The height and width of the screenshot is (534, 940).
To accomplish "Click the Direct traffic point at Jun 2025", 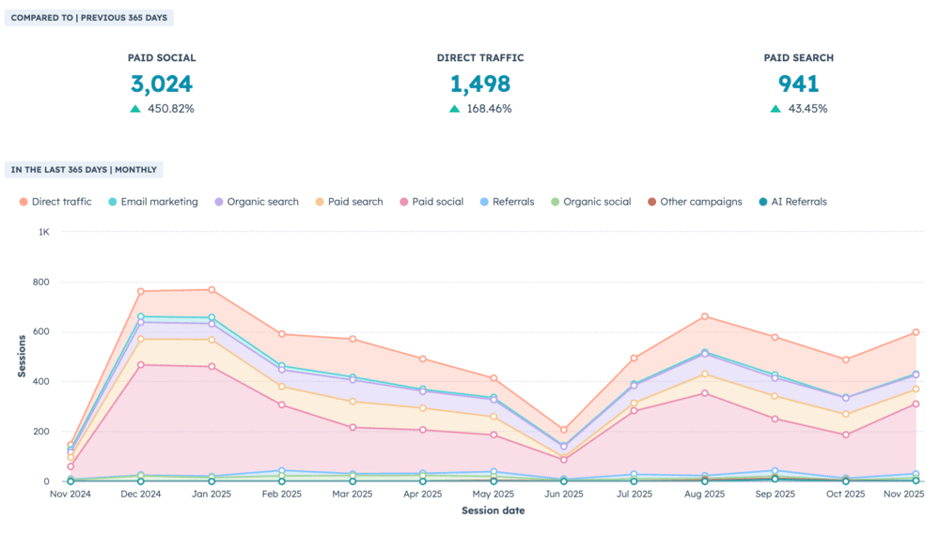I will (564, 430).
